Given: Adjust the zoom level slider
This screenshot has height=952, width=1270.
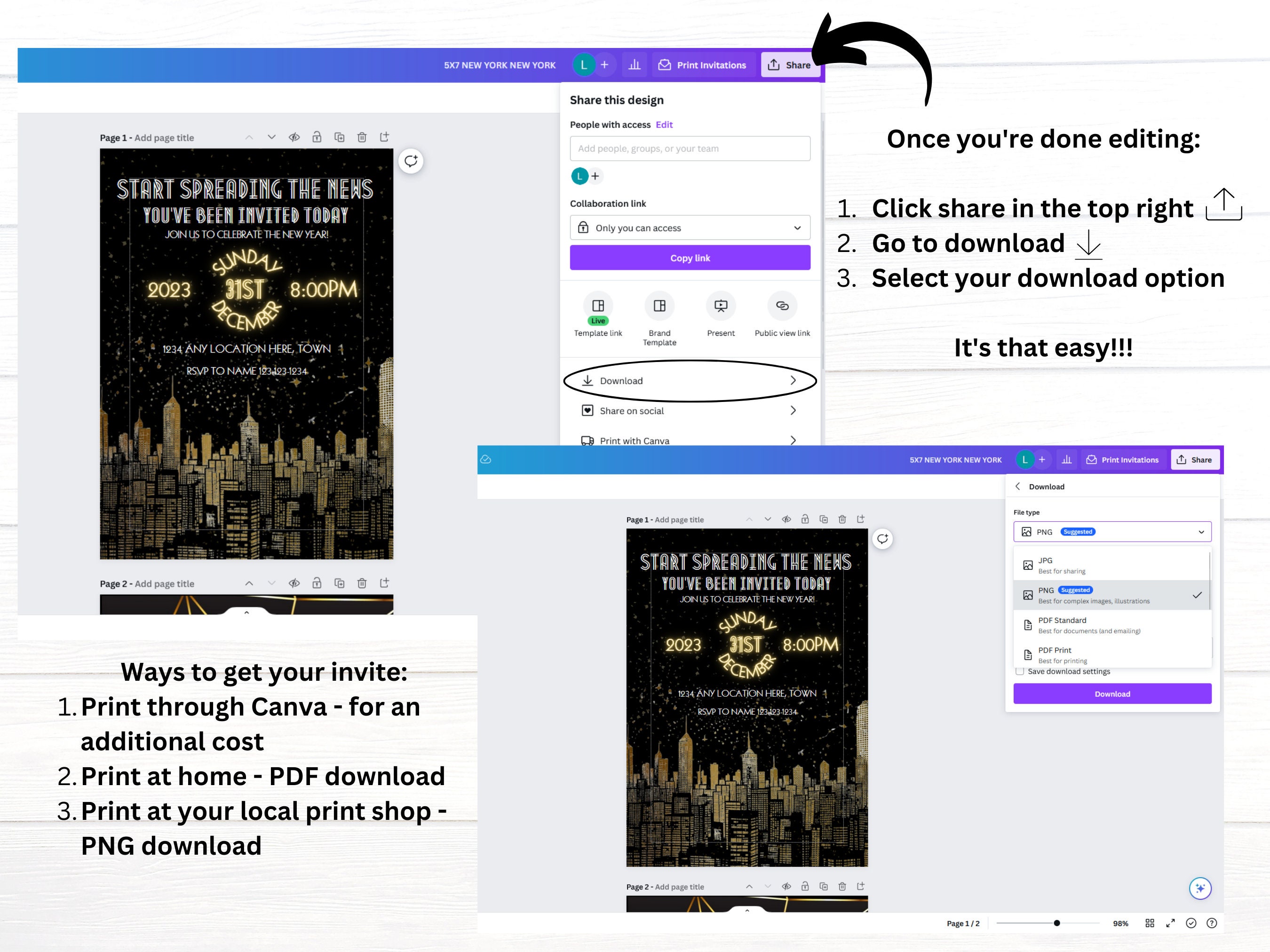Looking at the screenshot, I should click(x=1056, y=923).
